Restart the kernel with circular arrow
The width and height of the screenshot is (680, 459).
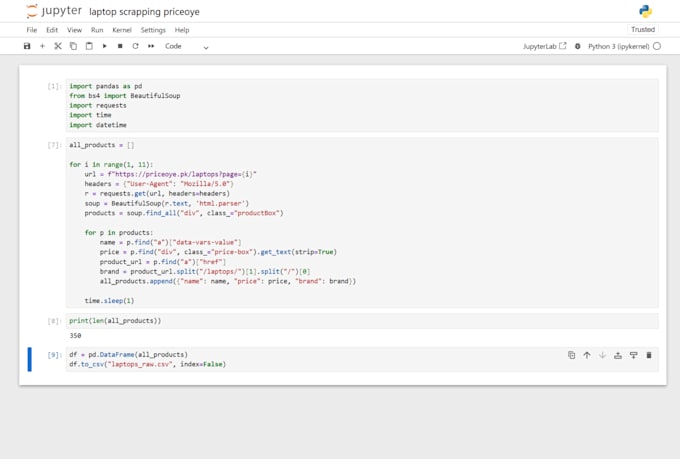(135, 46)
